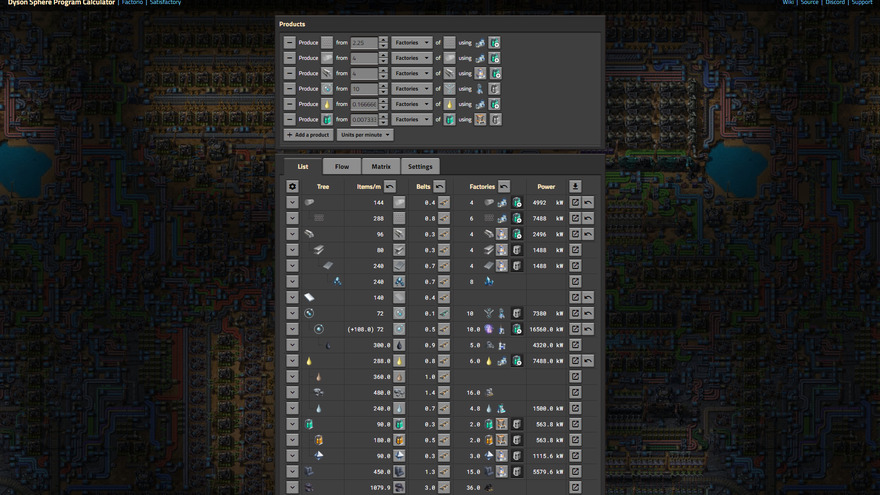Open the Factories dropdown in the first product row
The image size is (880, 495).
pyautogui.click(x=412, y=43)
